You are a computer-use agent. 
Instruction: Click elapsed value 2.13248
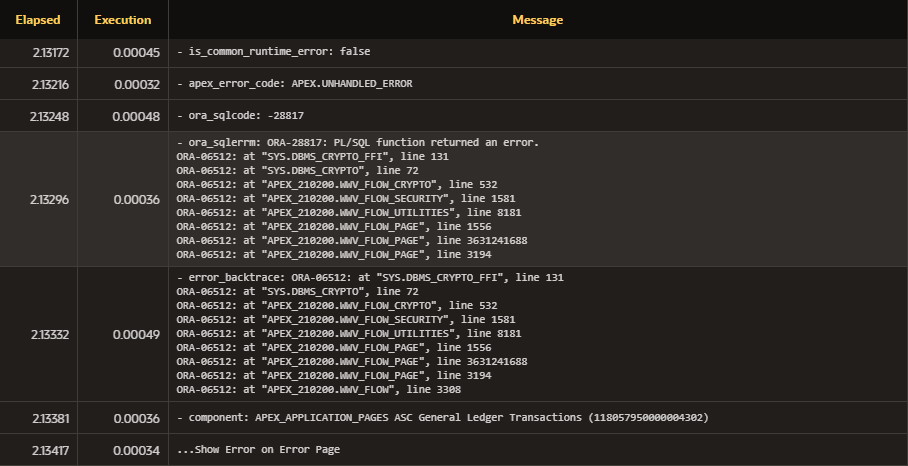pos(50,116)
